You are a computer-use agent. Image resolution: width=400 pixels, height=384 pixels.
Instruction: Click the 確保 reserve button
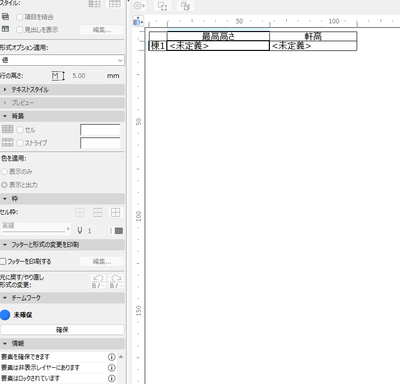tap(62, 330)
